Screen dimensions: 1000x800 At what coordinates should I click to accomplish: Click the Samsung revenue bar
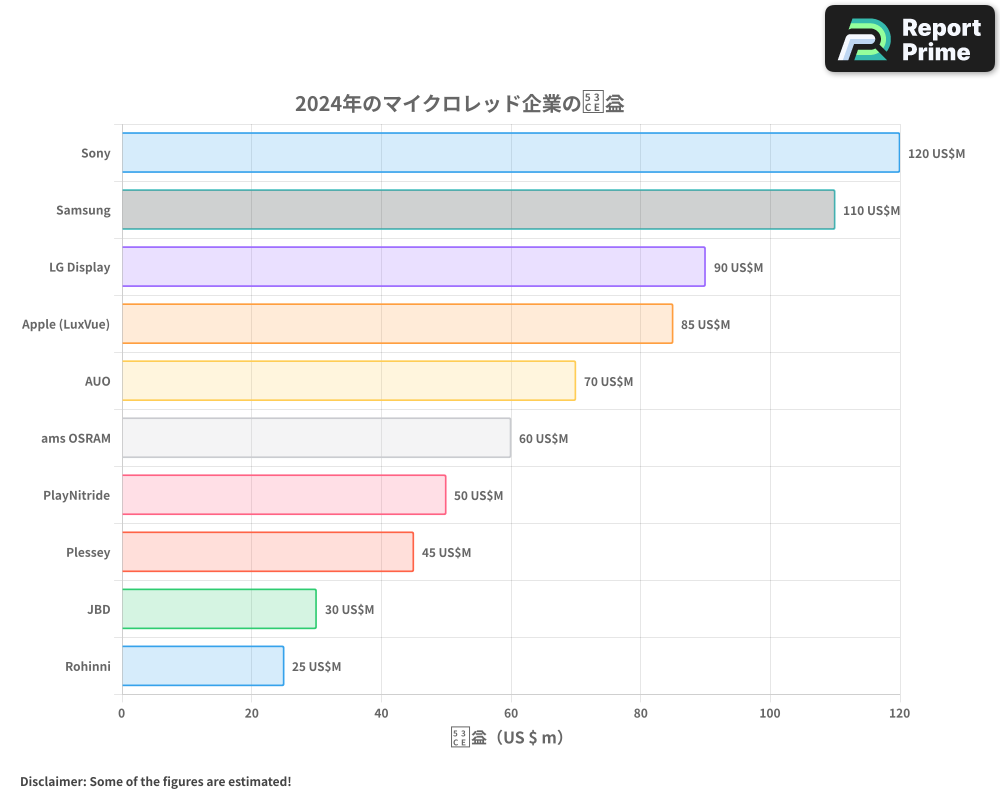tap(477, 210)
